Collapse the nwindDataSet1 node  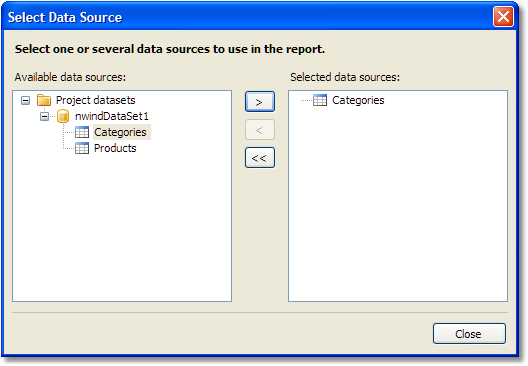44,117
